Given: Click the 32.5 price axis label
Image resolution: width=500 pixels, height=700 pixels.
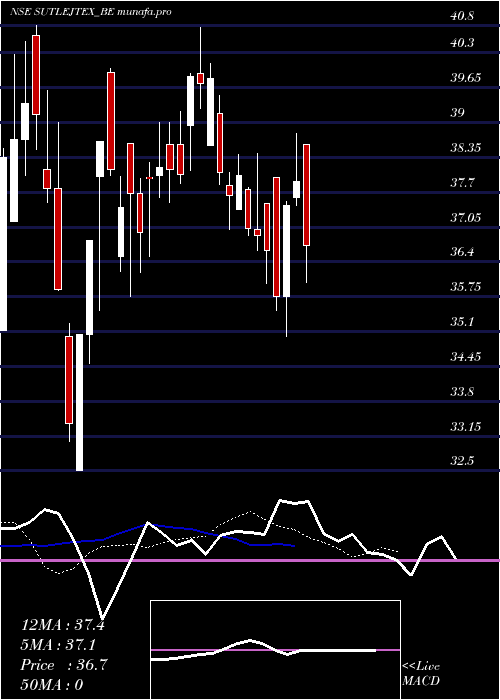Looking at the screenshot, I should click(x=462, y=461).
